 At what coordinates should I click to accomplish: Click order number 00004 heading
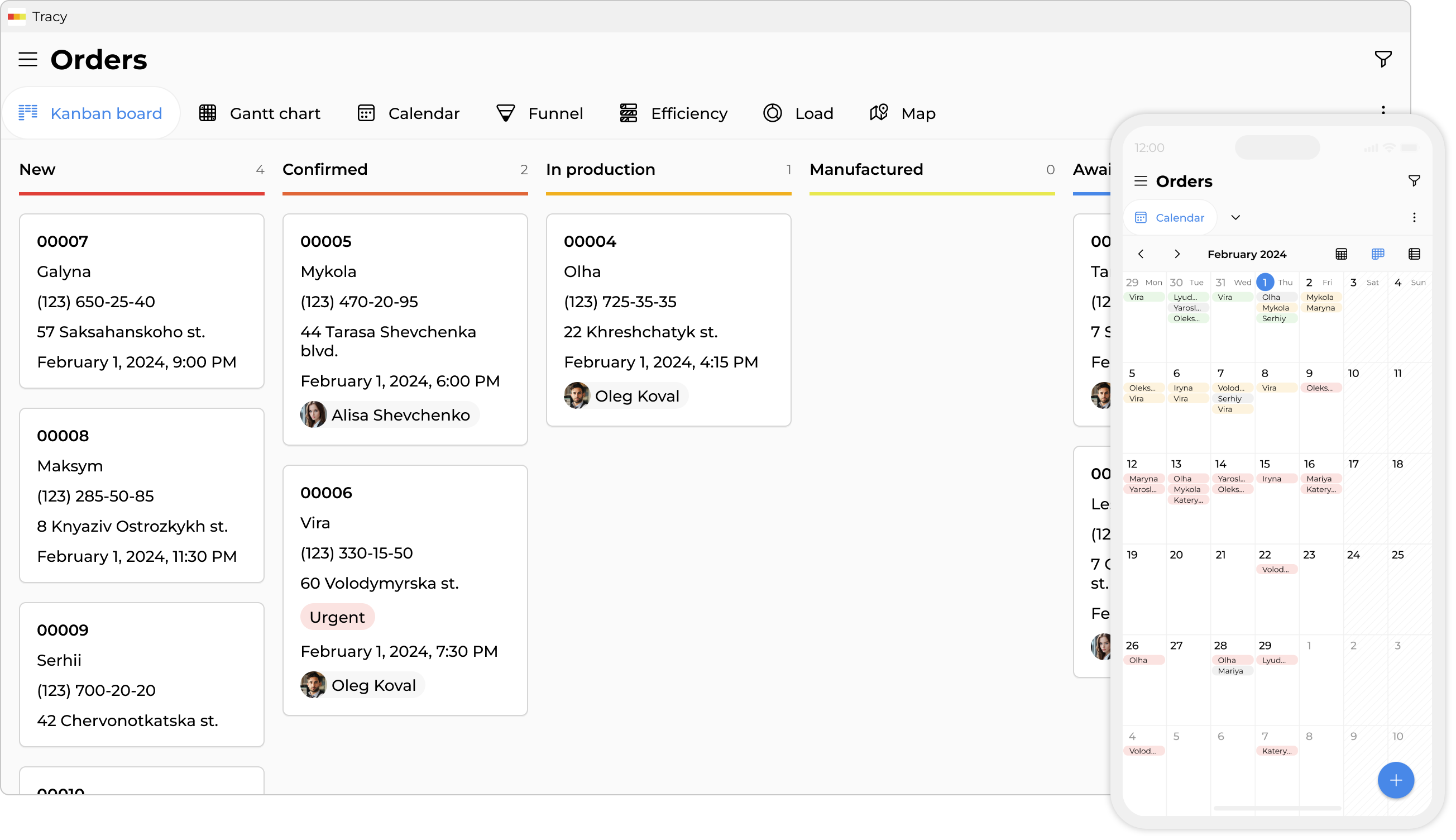[x=590, y=241]
